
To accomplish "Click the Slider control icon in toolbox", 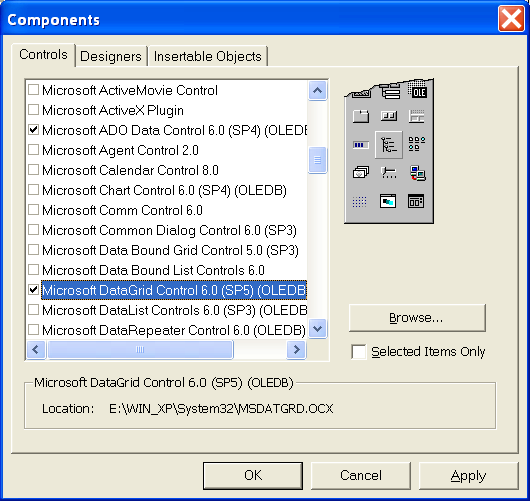I will click(x=389, y=173).
